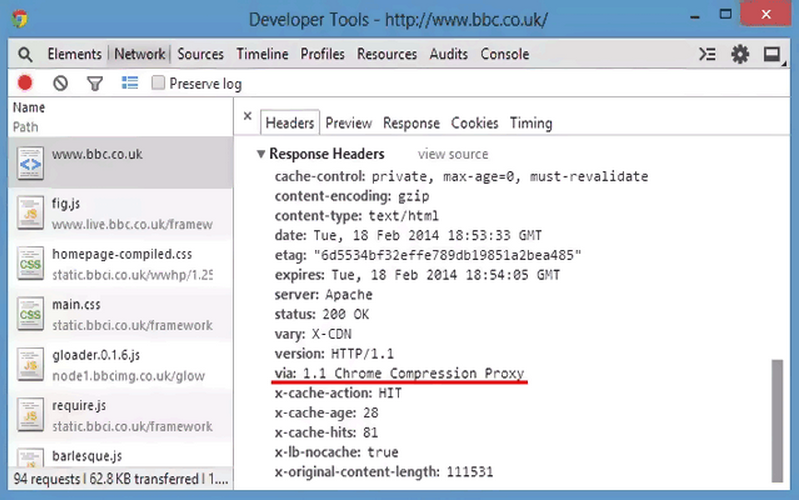800x502 pixels.
Task: Click the homepage-compiled.css stylesheet icon
Action: click(30, 264)
